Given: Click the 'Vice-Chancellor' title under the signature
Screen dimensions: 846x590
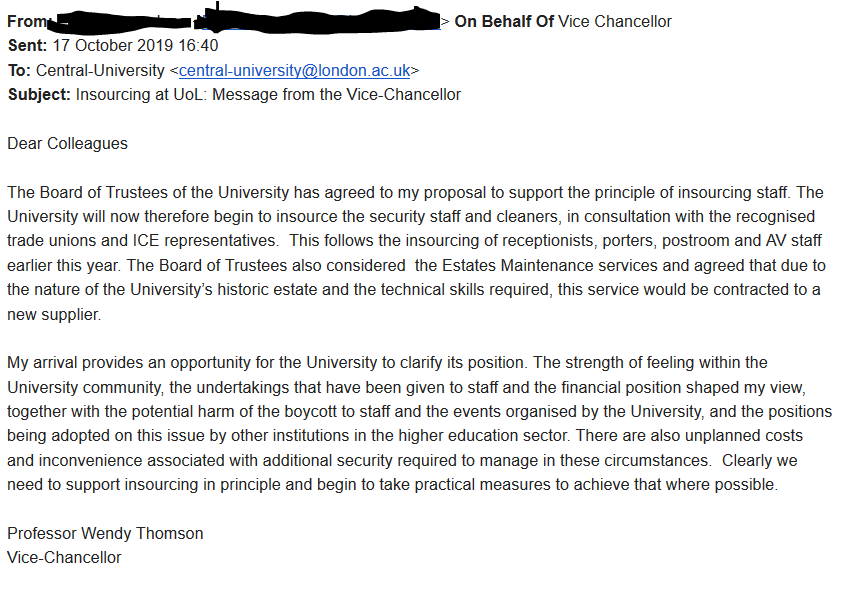Looking at the screenshot, I should 64,557.
